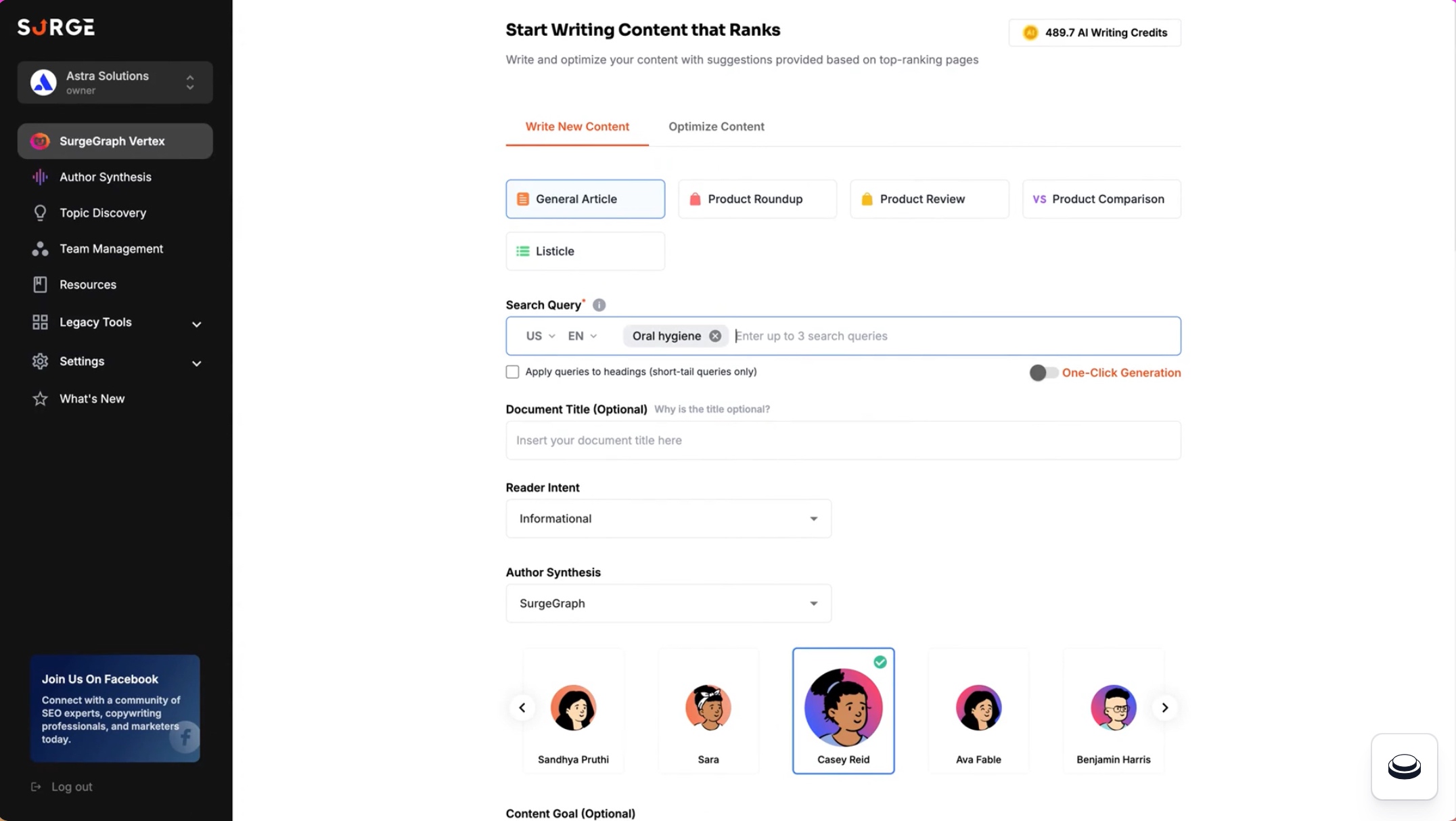Open the chat widget in bottom corner

click(x=1404, y=766)
